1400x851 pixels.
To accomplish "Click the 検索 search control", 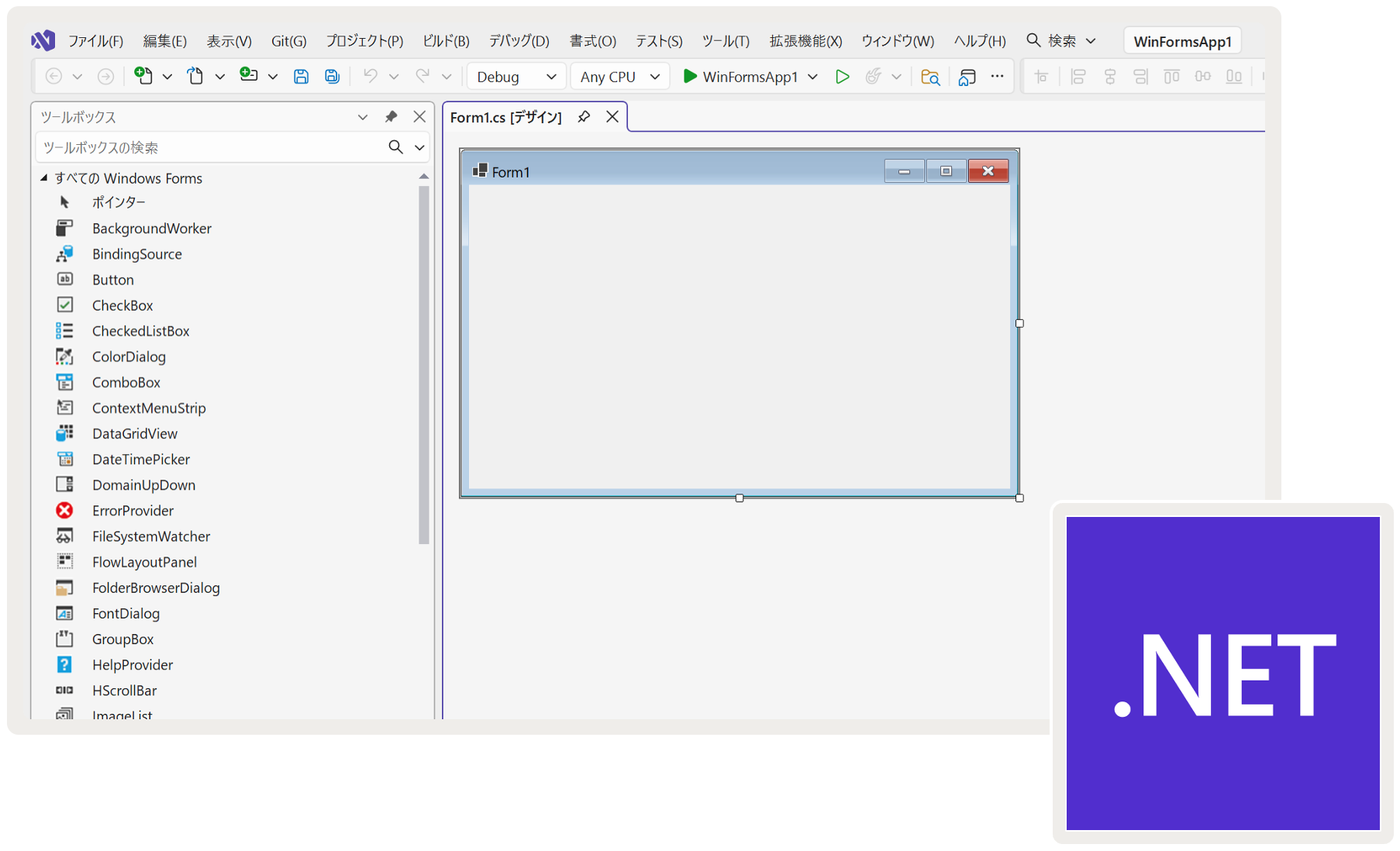I will click(x=1060, y=40).
